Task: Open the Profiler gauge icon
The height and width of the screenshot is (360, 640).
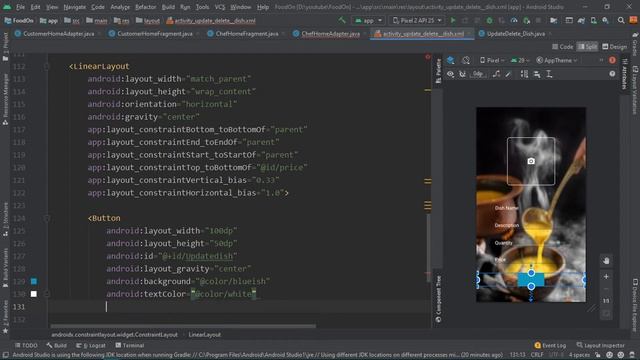Action: click(x=514, y=20)
